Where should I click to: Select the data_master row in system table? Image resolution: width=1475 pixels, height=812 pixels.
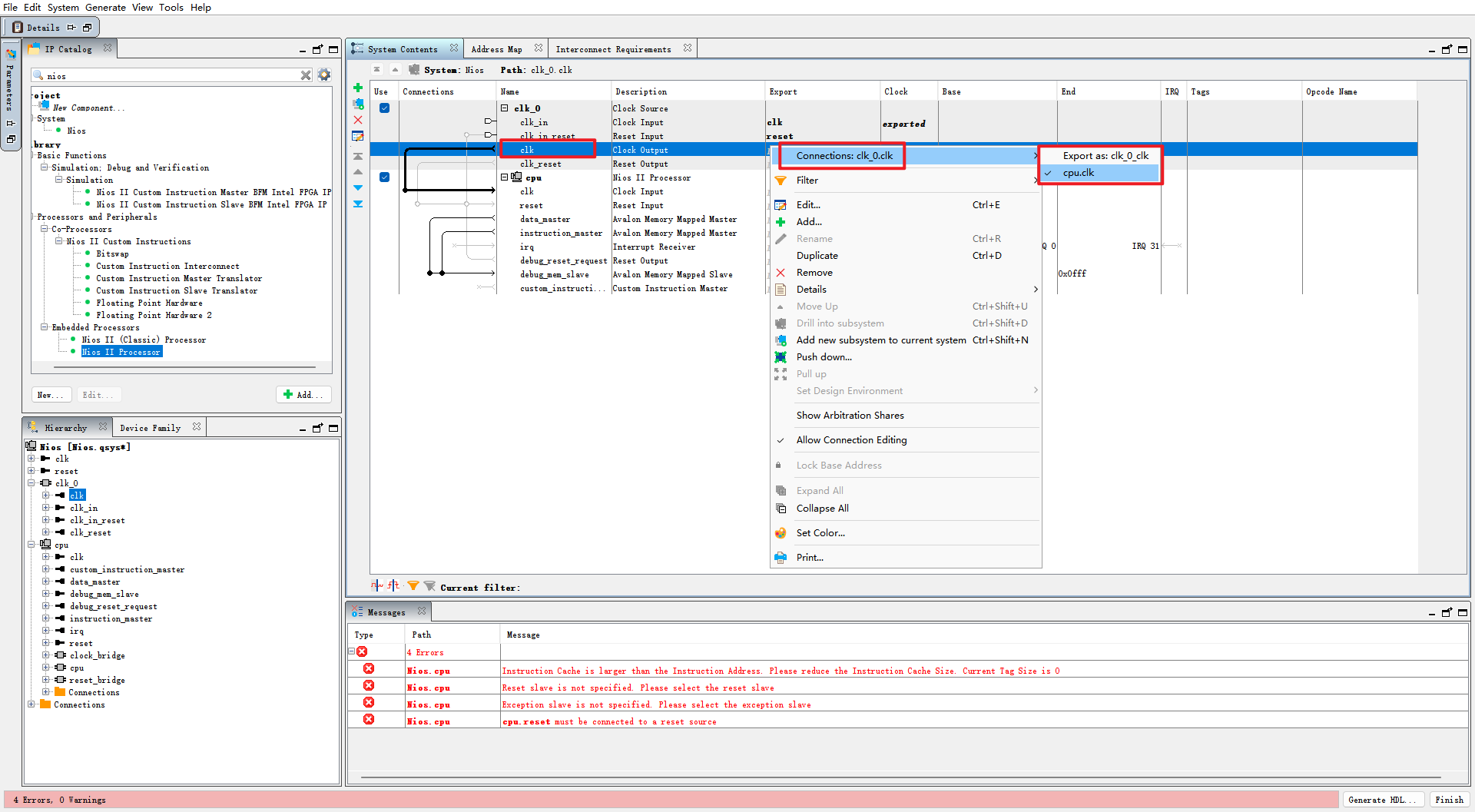(545, 219)
